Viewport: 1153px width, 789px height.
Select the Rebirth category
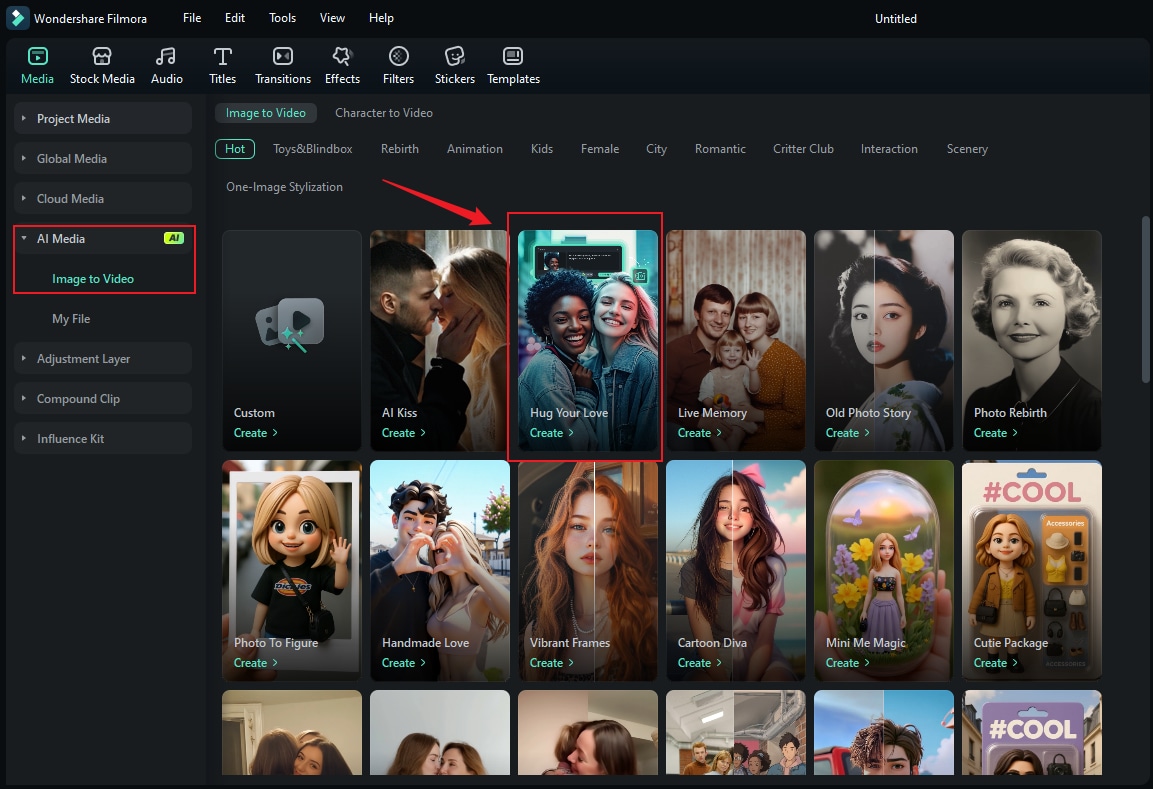(399, 149)
